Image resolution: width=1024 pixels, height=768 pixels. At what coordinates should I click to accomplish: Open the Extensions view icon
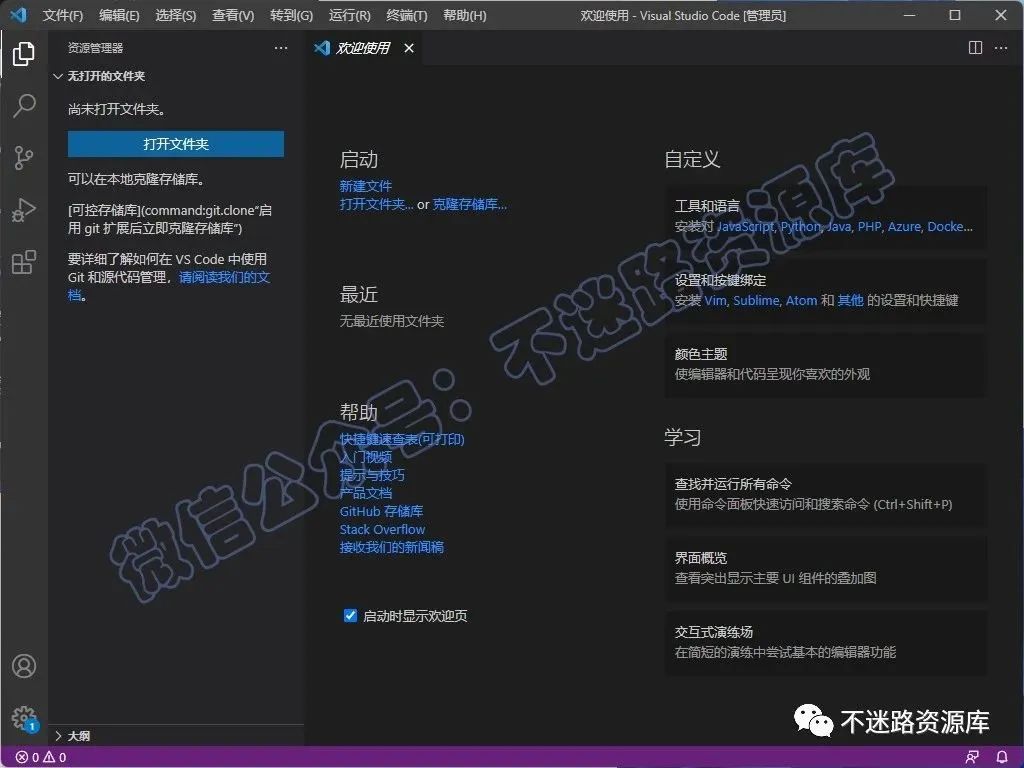[24, 262]
